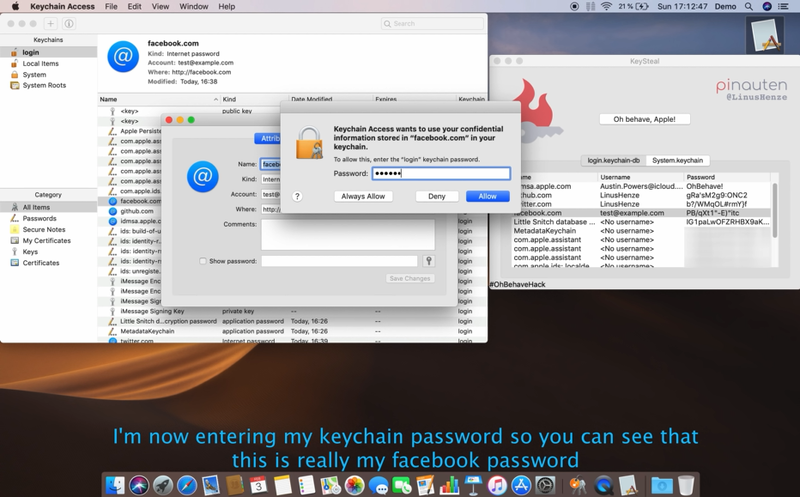Open Launchpad from the Dock

pyautogui.click(x=163, y=485)
